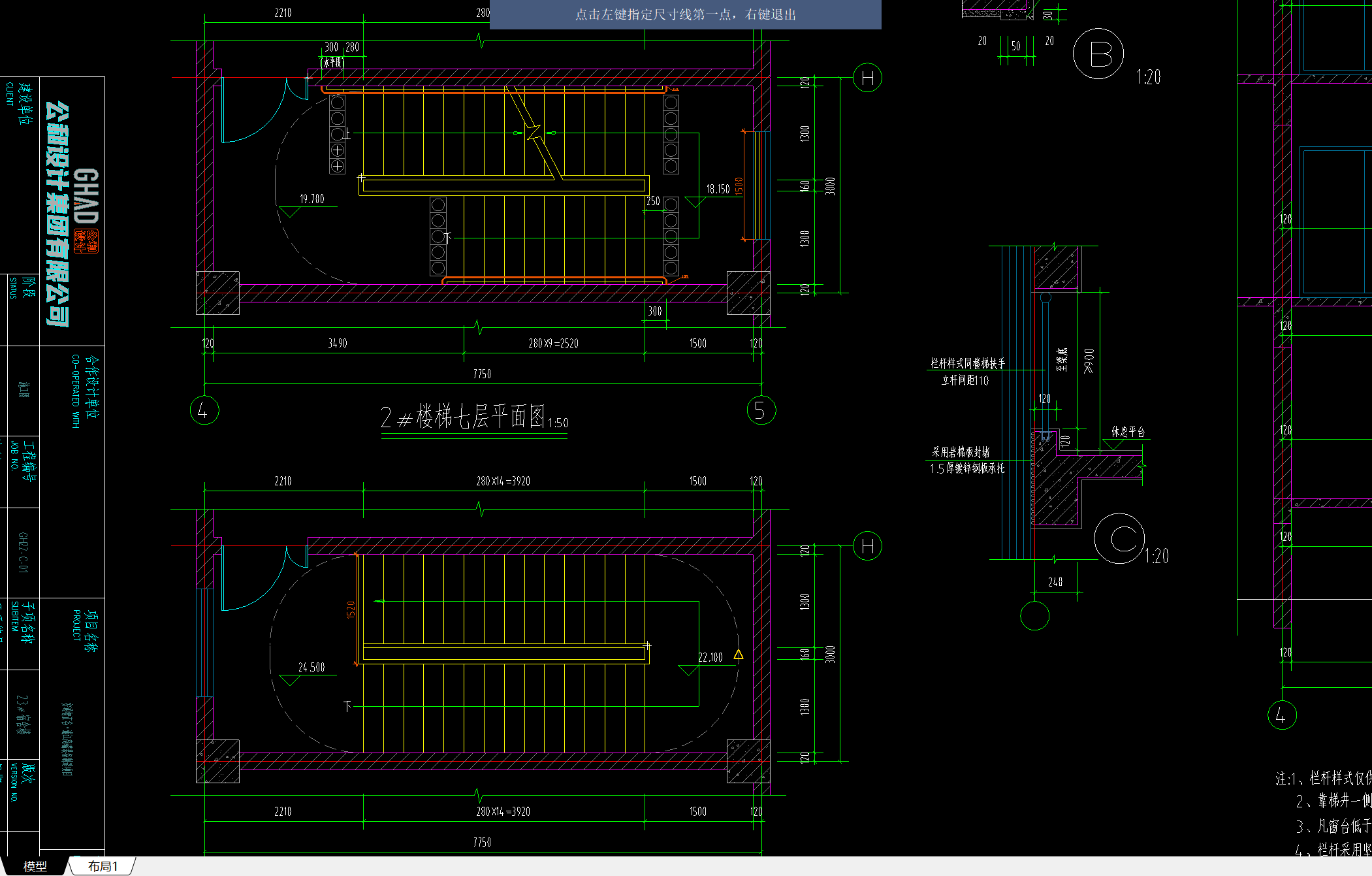This screenshot has height=876, width=1372.
Task: Select note line 3、凡窗台低于
Action: [1333, 826]
